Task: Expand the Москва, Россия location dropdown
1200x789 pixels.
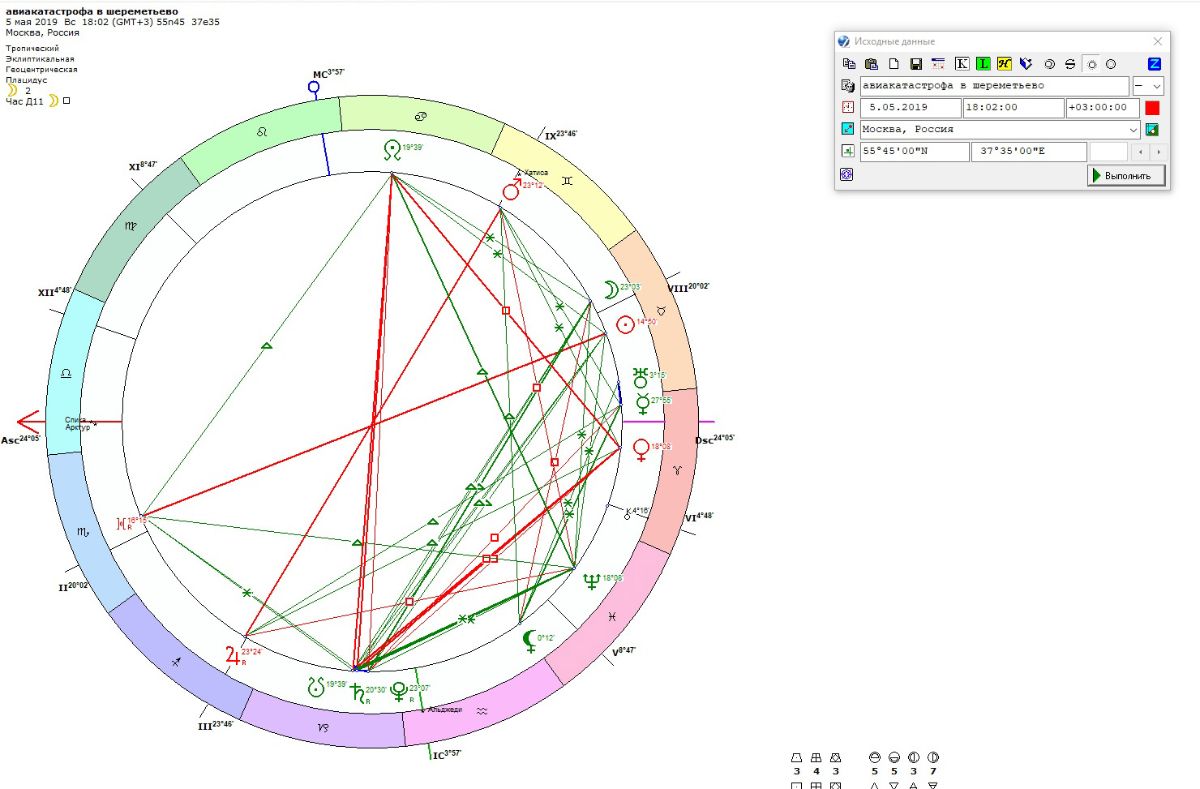Action: [1132, 129]
